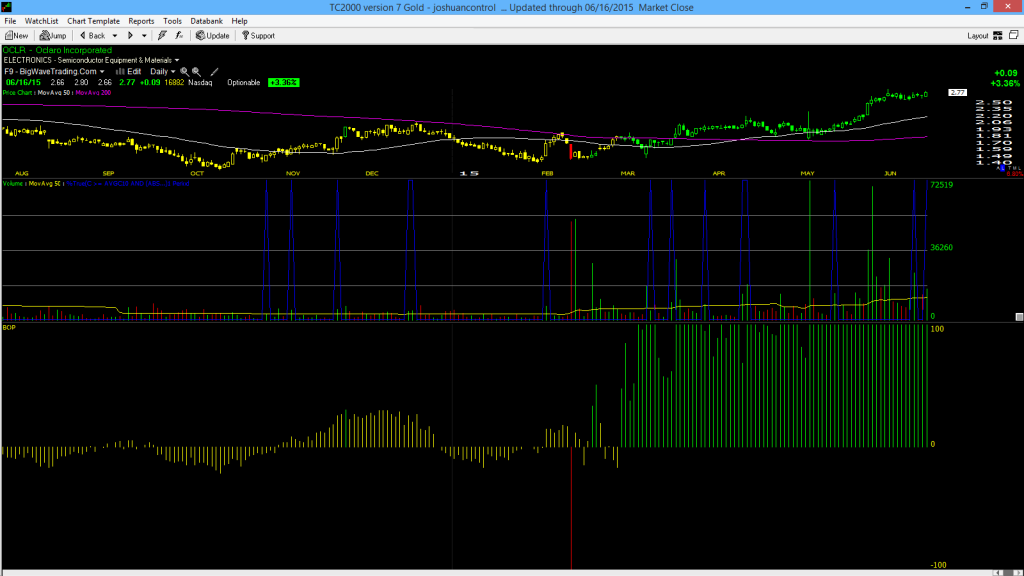The image size is (1024, 576).
Task: Click the cascade windows icon beside Layout
Action: click(x=1014, y=35)
